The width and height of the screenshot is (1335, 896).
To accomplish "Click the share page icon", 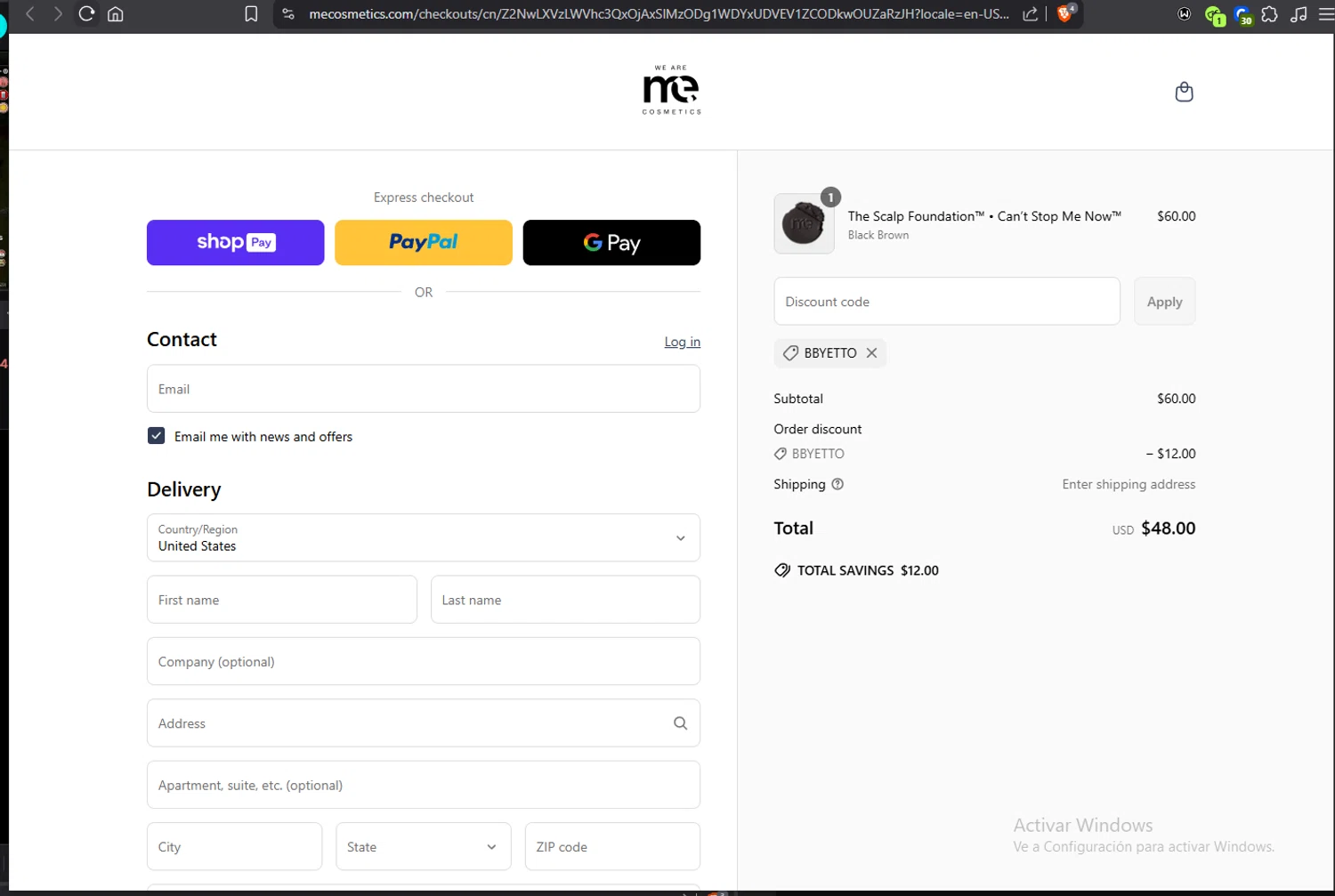I will [x=1030, y=14].
